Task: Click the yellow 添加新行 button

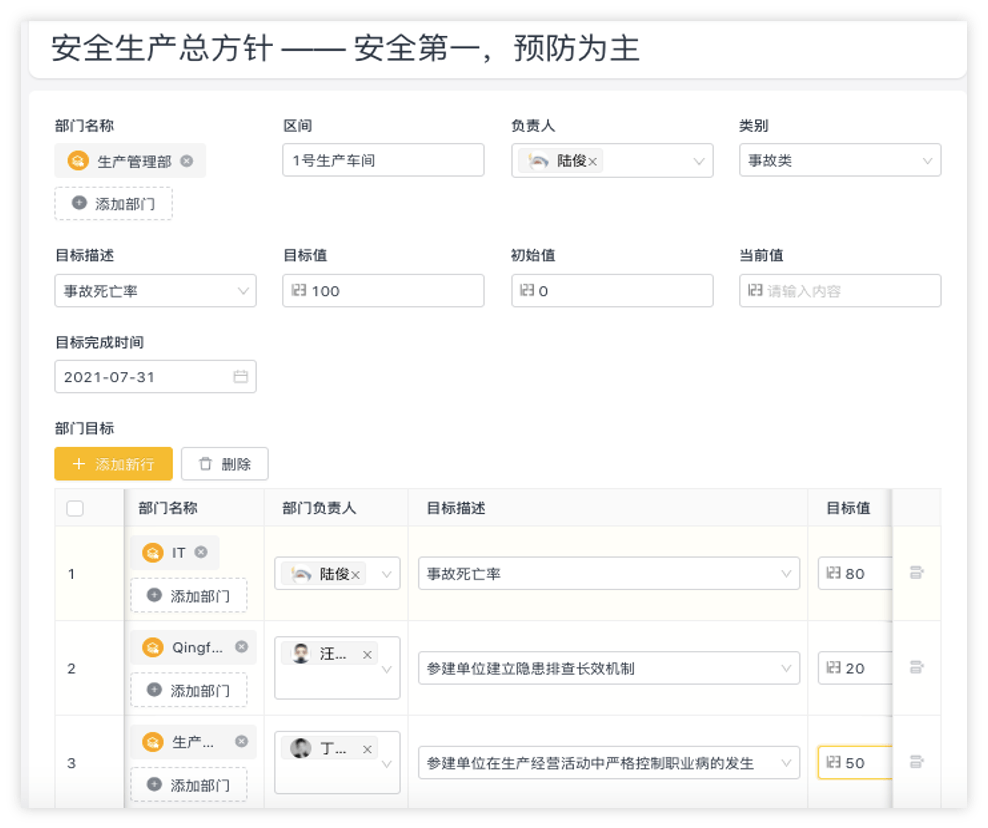Action: [x=112, y=463]
